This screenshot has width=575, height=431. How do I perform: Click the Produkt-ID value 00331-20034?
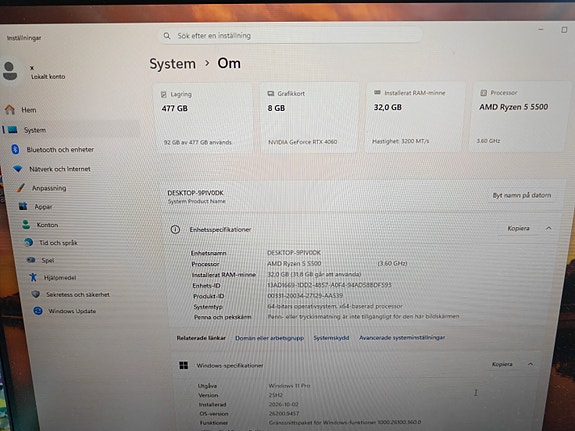(305, 295)
